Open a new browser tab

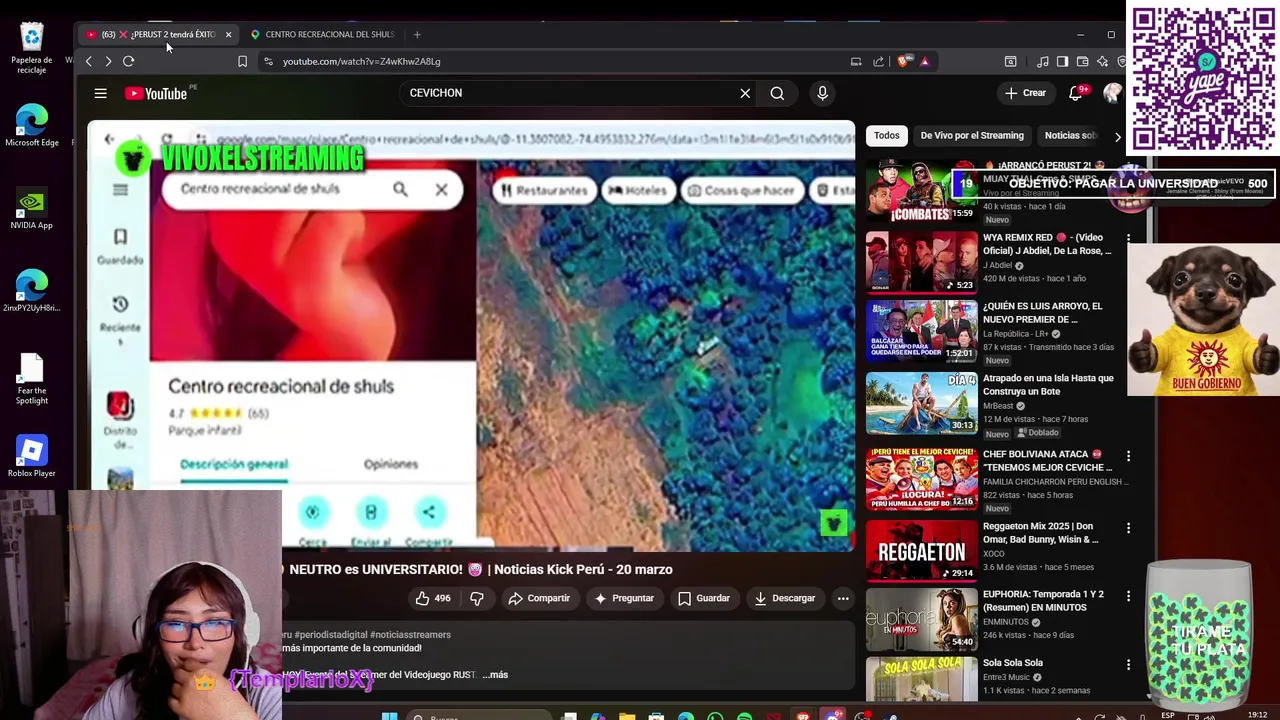point(417,34)
